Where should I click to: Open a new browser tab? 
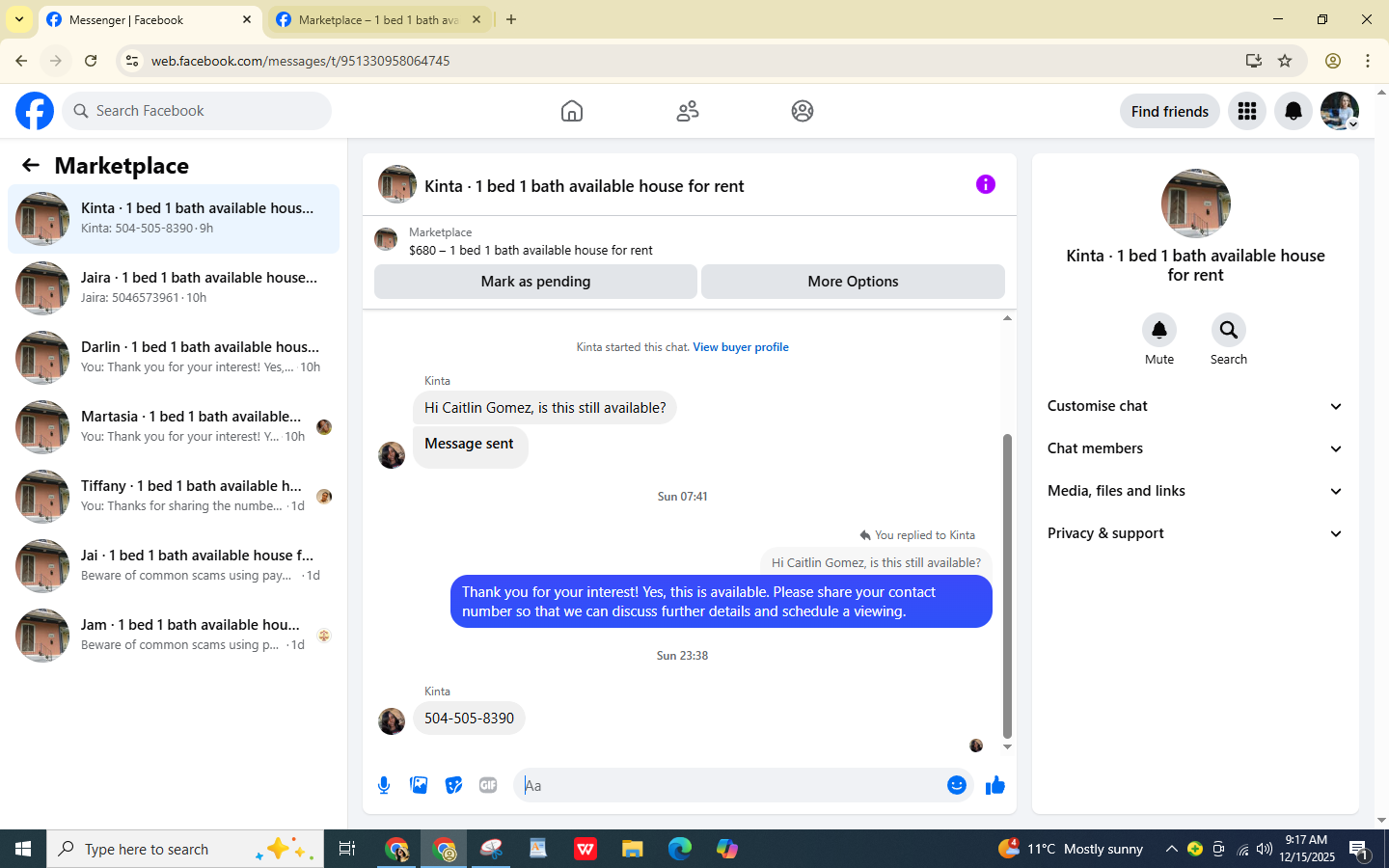pyautogui.click(x=511, y=19)
